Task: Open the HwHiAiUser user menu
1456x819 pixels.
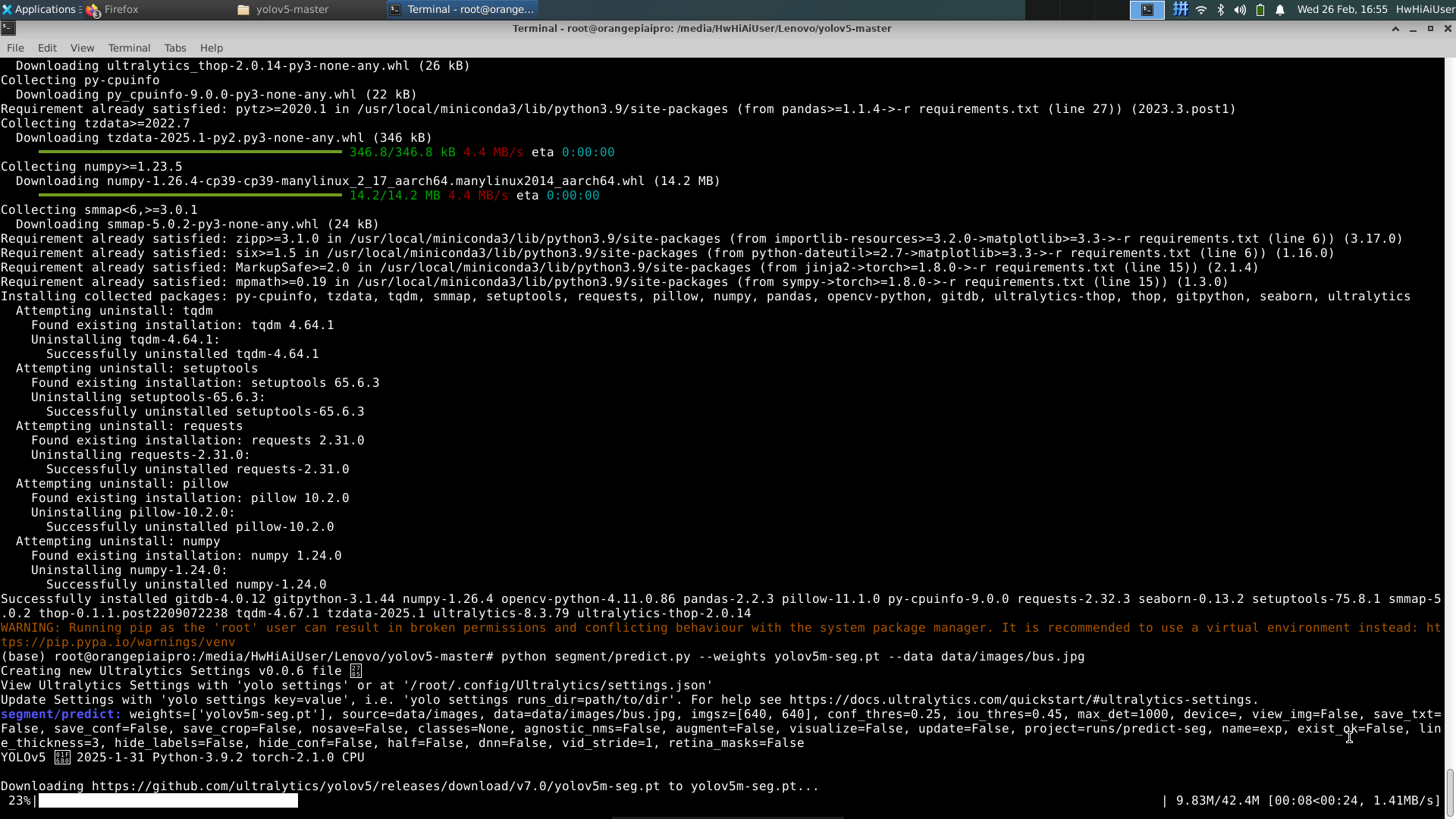Action: point(1425,10)
